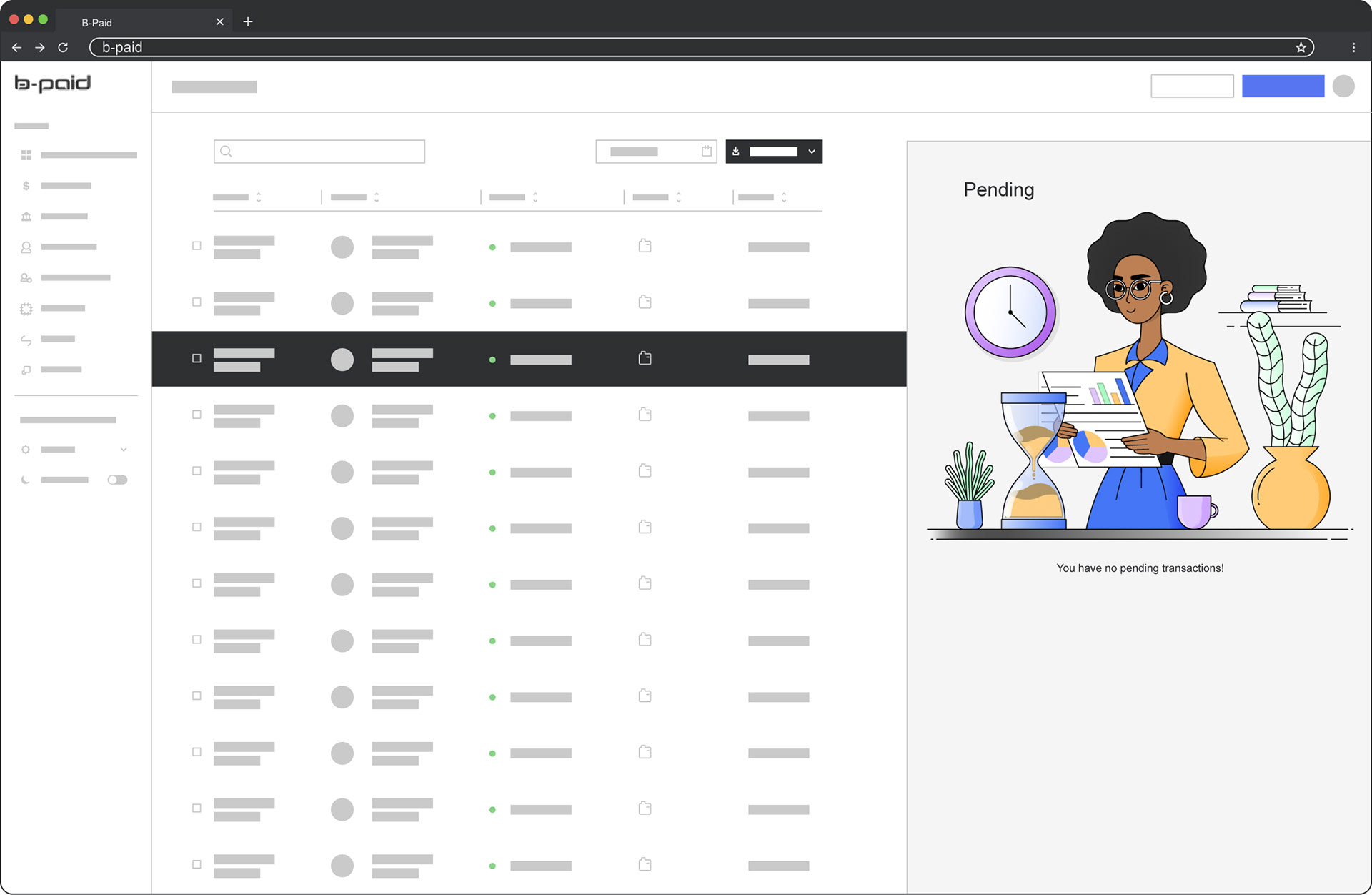The width and height of the screenshot is (1372, 895).
Task: Bookmark page with star icon
Action: 1301,48
